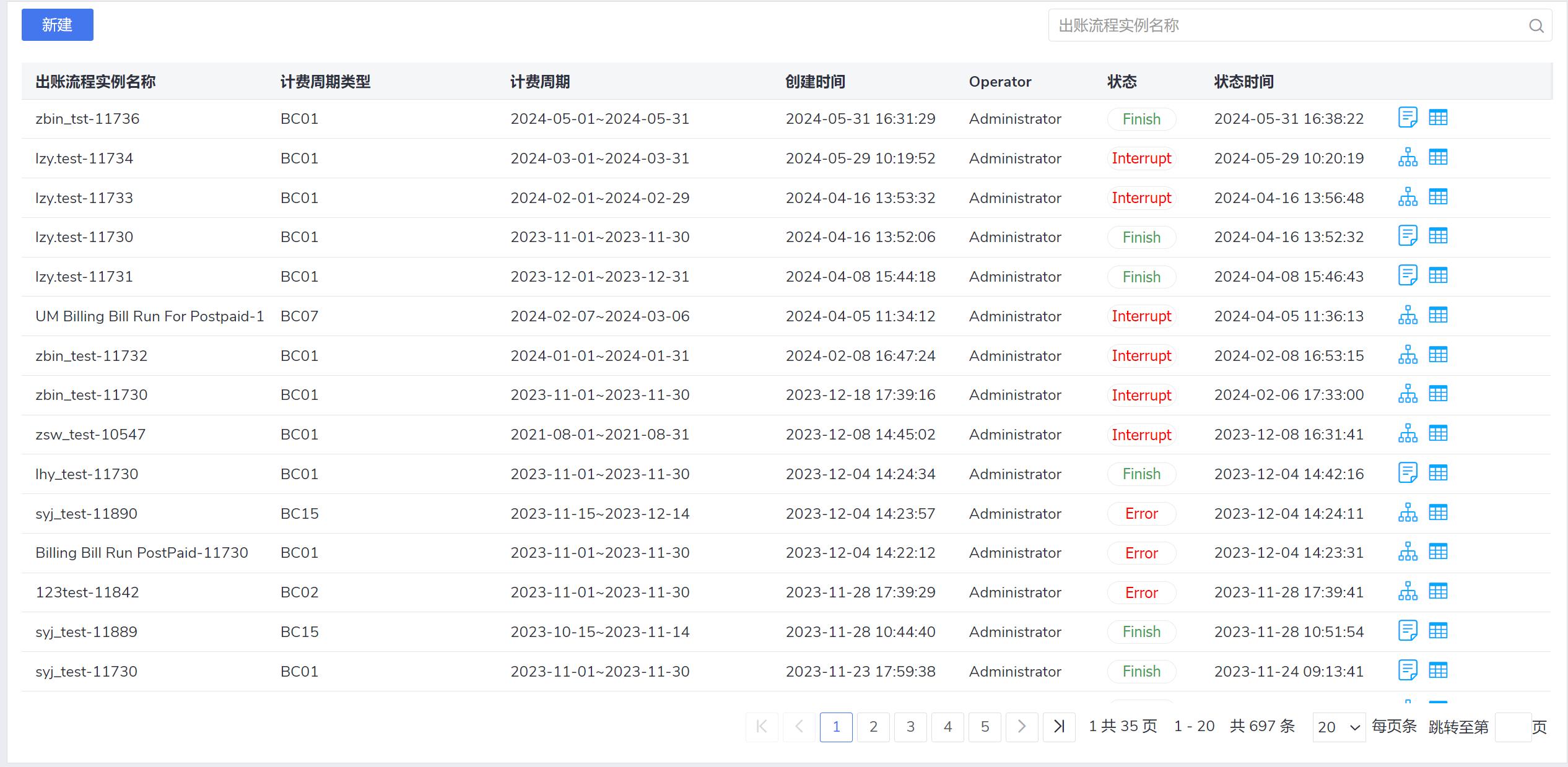The width and height of the screenshot is (1568, 767).
Task: Click the 共 697 条 total count
Action: click(1262, 726)
